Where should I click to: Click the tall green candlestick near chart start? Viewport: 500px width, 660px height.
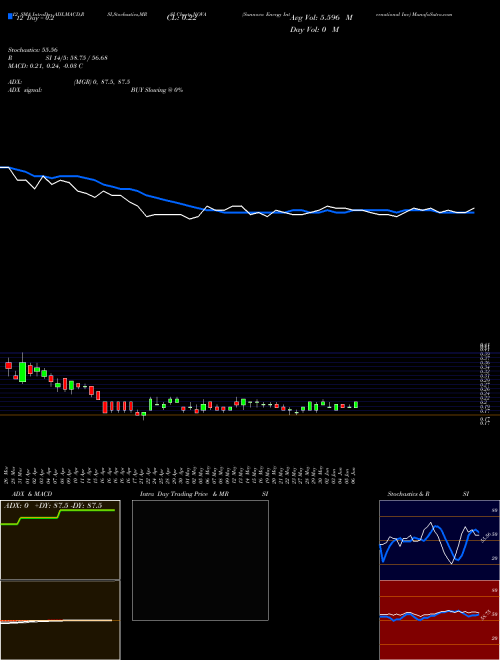click(x=22, y=372)
